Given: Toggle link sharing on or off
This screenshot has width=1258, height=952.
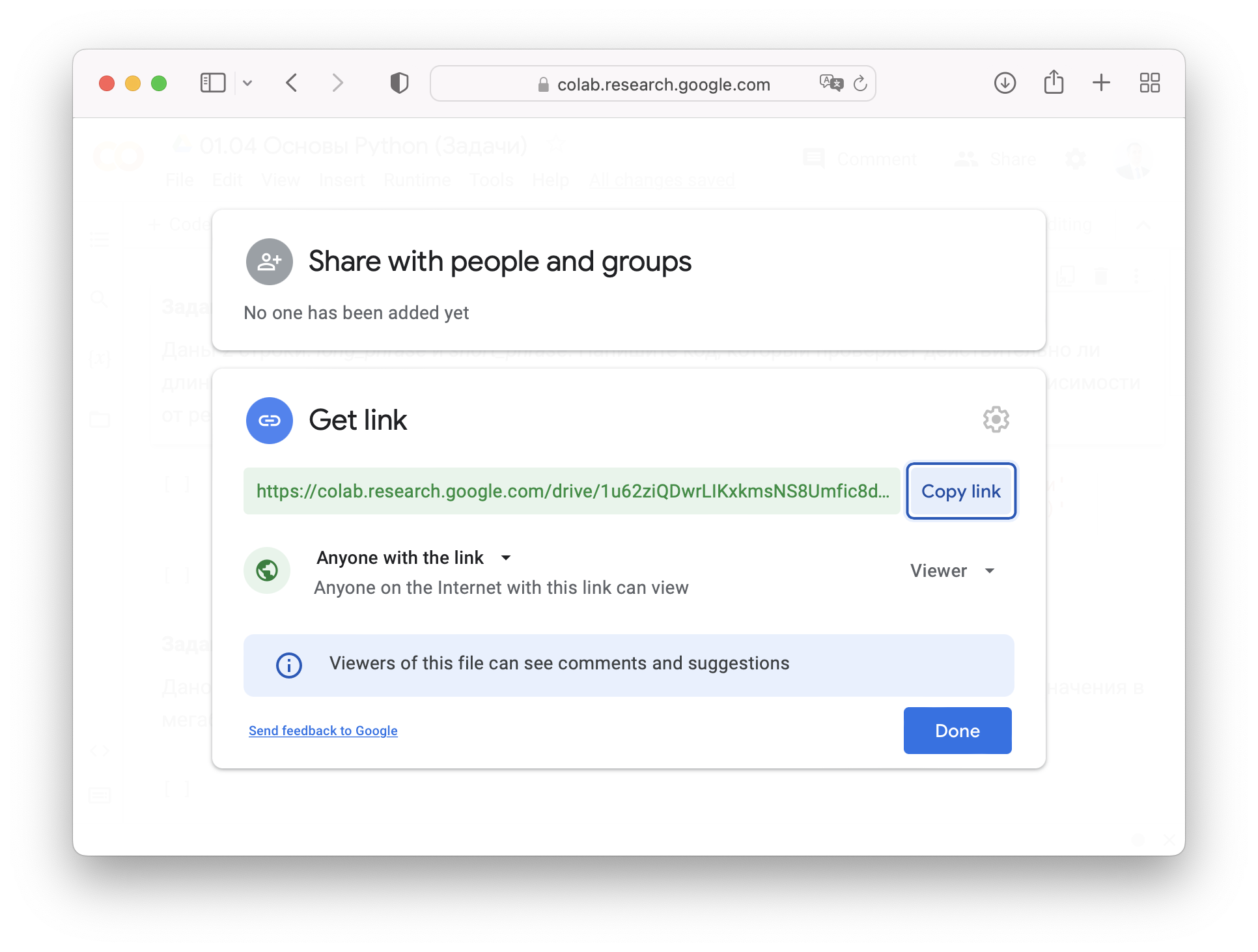Looking at the screenshot, I should tap(413, 557).
